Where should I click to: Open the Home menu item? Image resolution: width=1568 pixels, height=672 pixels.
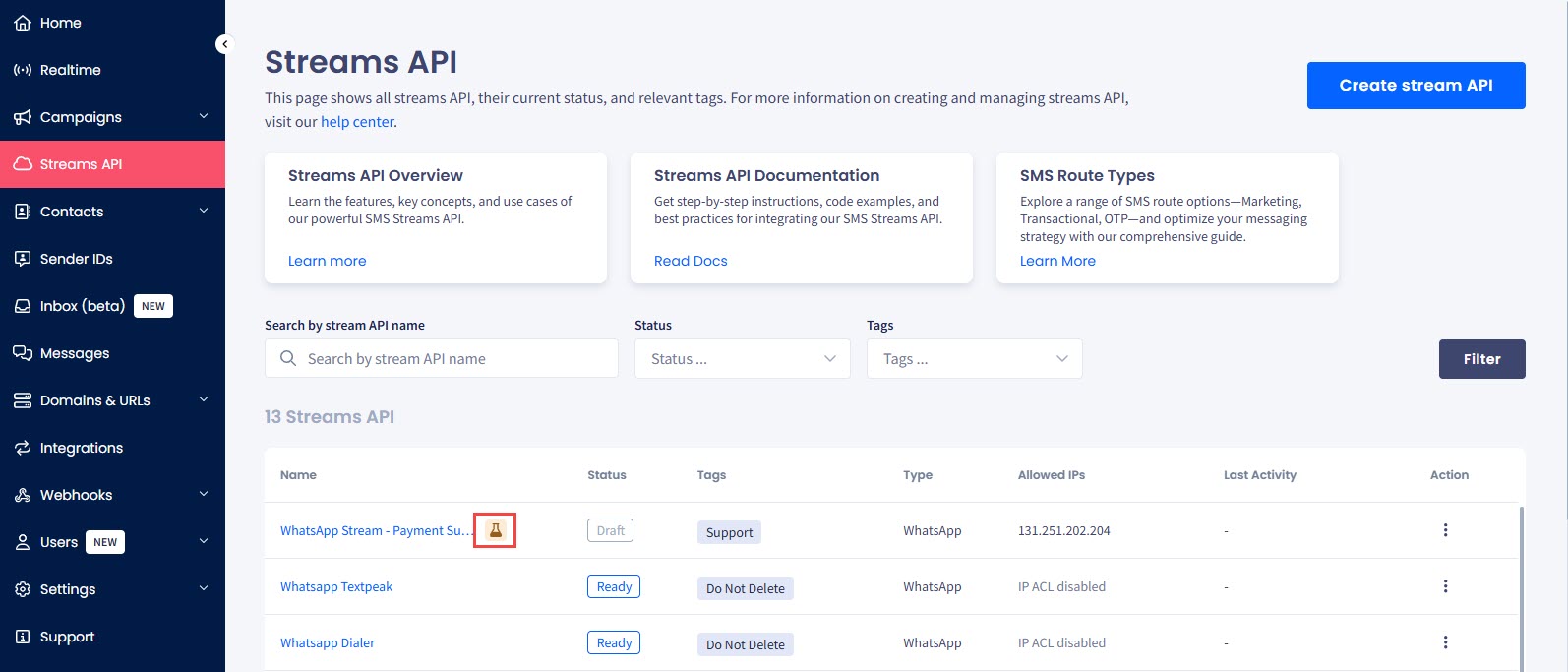click(112, 23)
